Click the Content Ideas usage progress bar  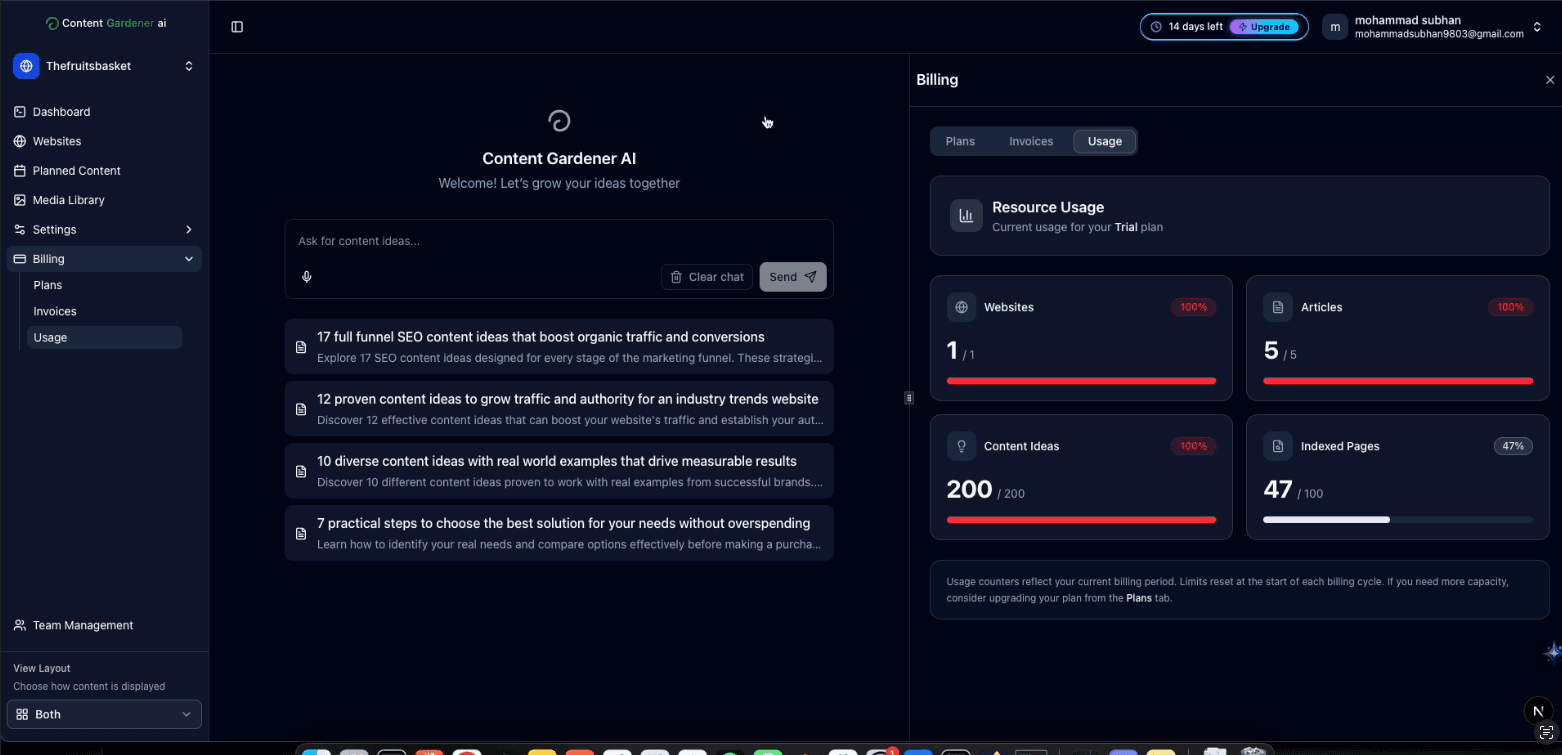click(1081, 520)
